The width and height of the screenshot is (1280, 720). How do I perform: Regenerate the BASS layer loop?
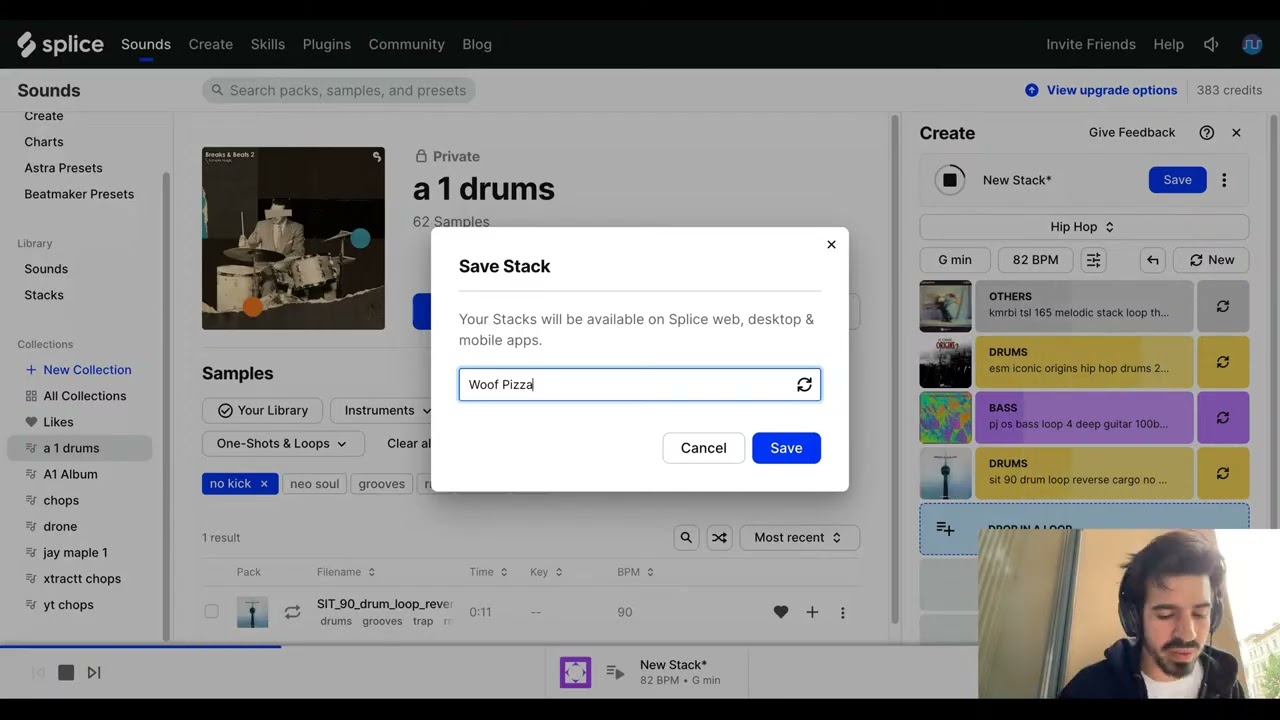pyautogui.click(x=1222, y=418)
